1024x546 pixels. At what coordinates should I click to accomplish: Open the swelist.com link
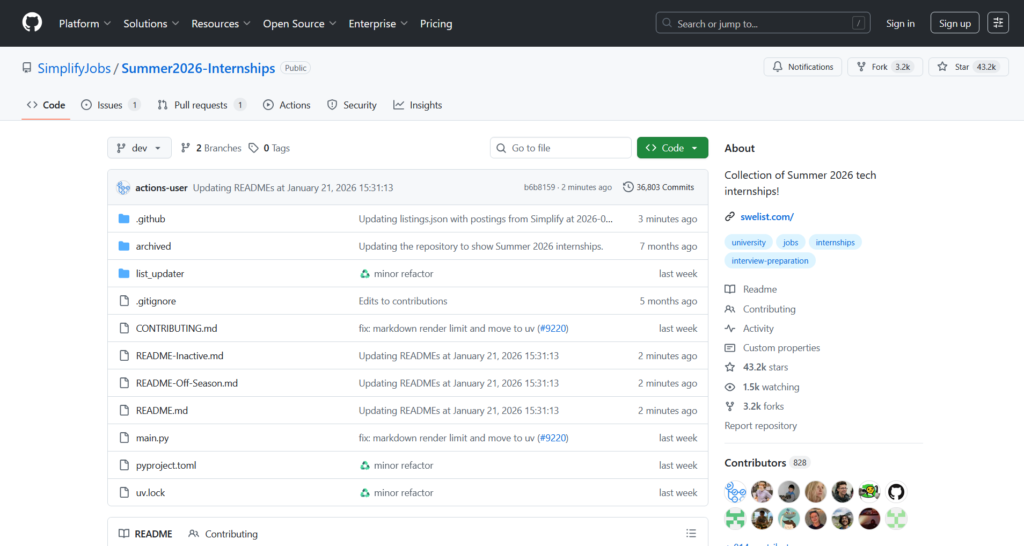[x=767, y=217]
